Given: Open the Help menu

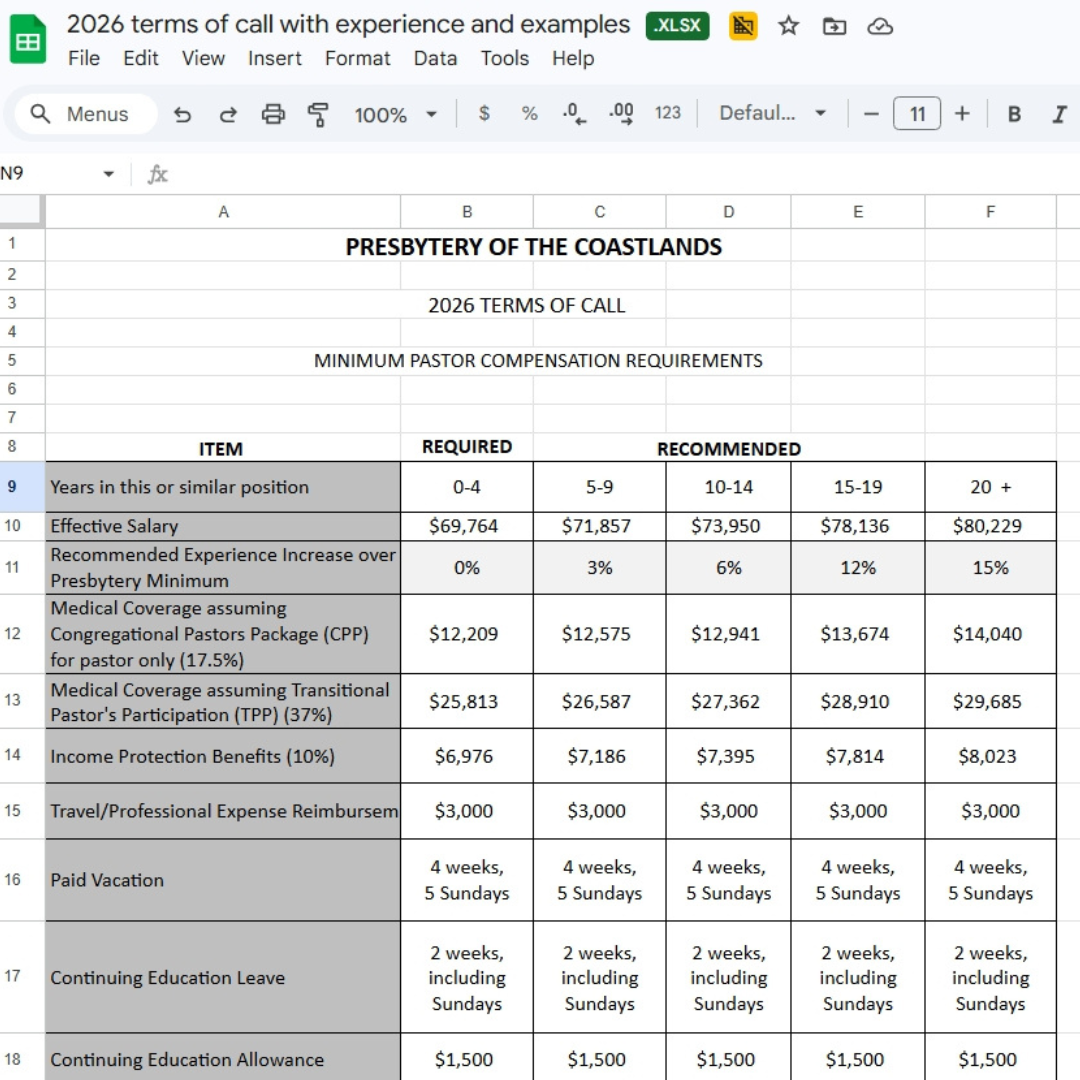Looking at the screenshot, I should (573, 59).
